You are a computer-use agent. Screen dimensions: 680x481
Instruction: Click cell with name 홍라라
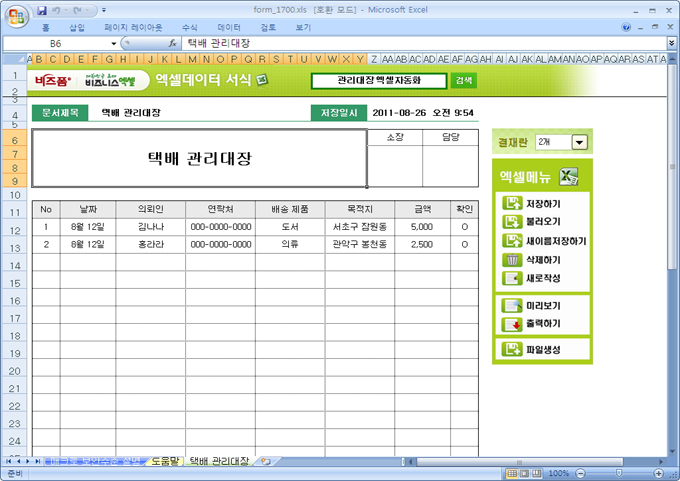150,245
